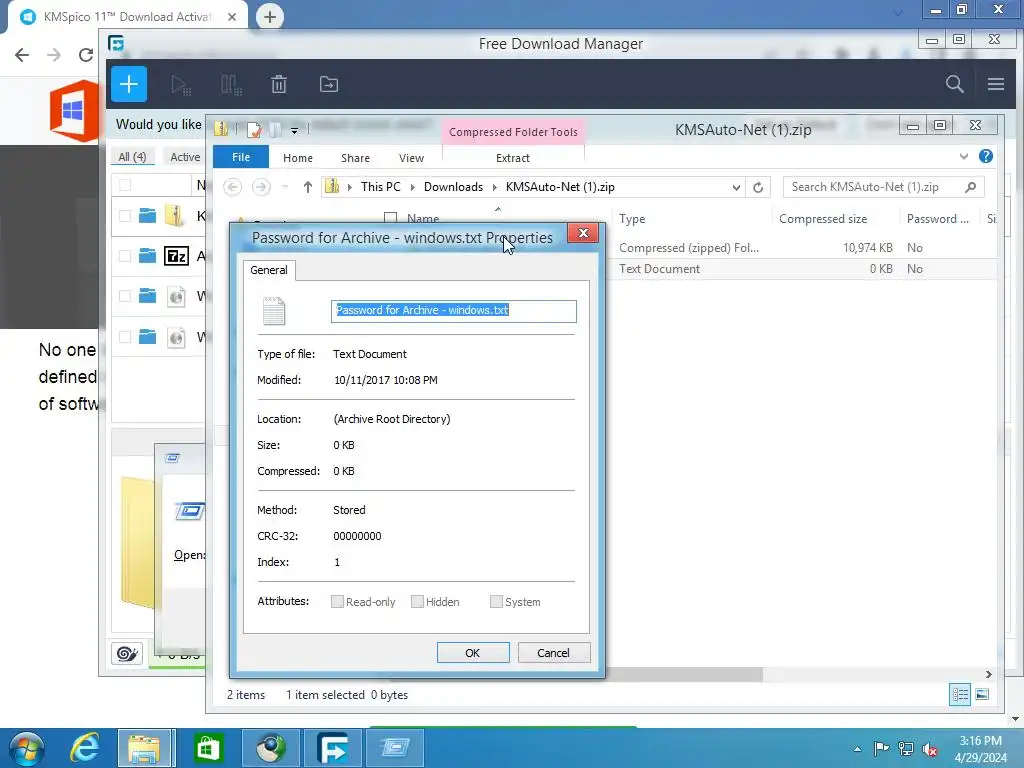Close the Properties dialog with red X
1024x768 pixels.
[583, 233]
